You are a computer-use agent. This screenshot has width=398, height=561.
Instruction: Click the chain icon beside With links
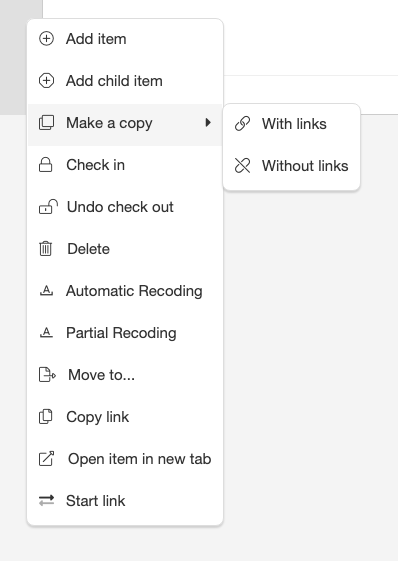tap(242, 124)
